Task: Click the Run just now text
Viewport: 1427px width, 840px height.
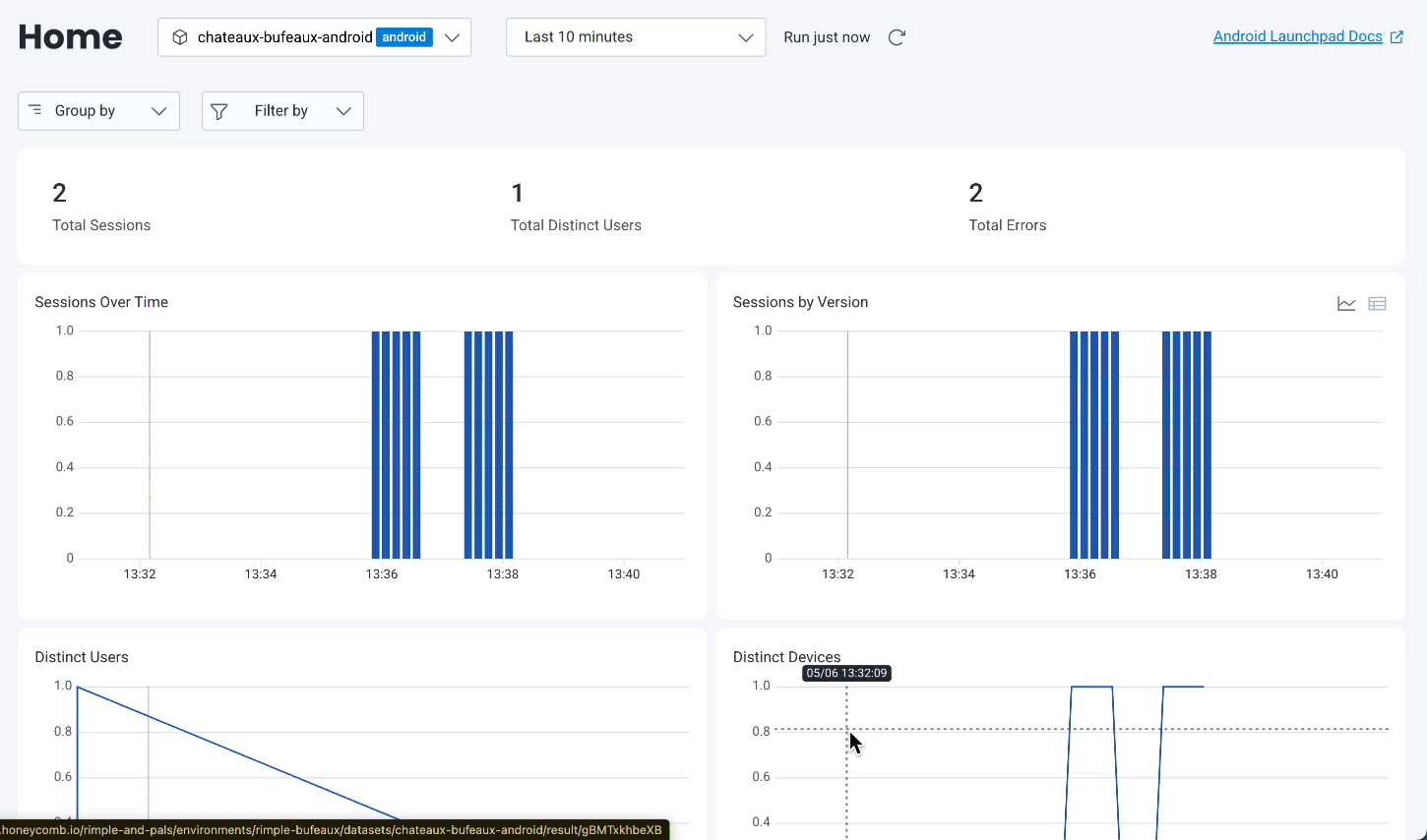Action: 827,37
